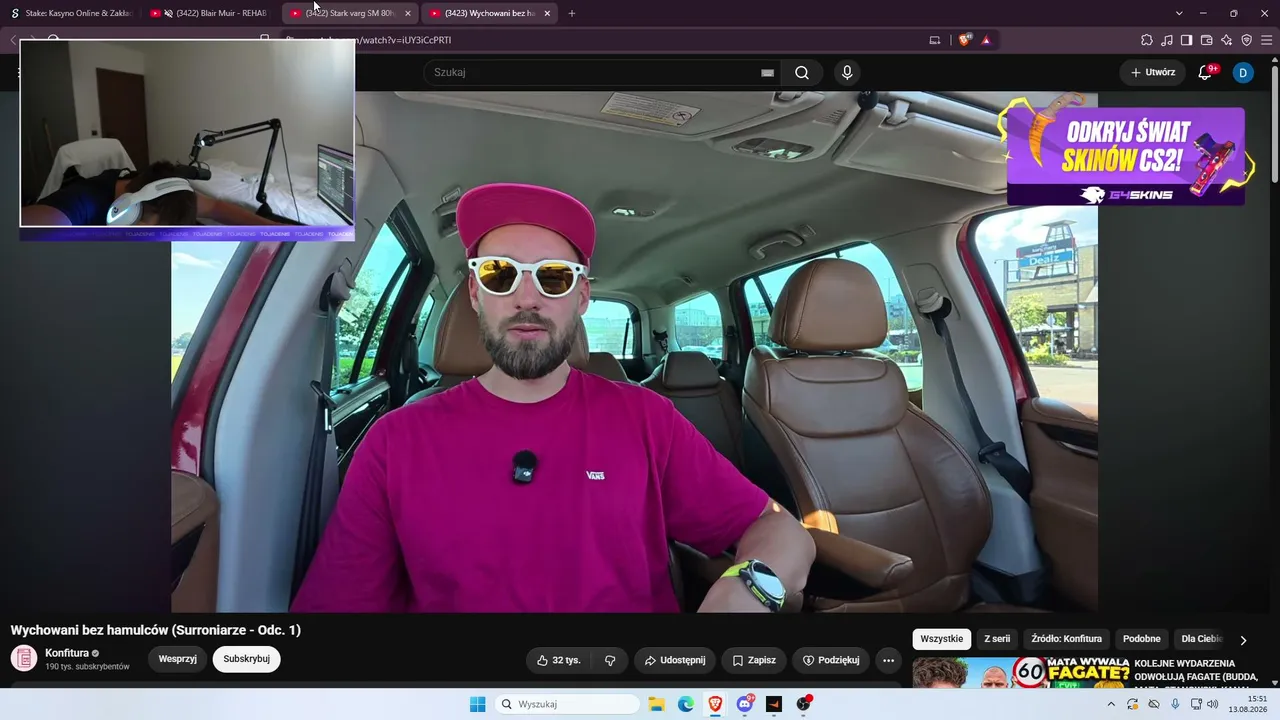Click the Windows taskbar Wyszukaj search box

tap(568, 704)
